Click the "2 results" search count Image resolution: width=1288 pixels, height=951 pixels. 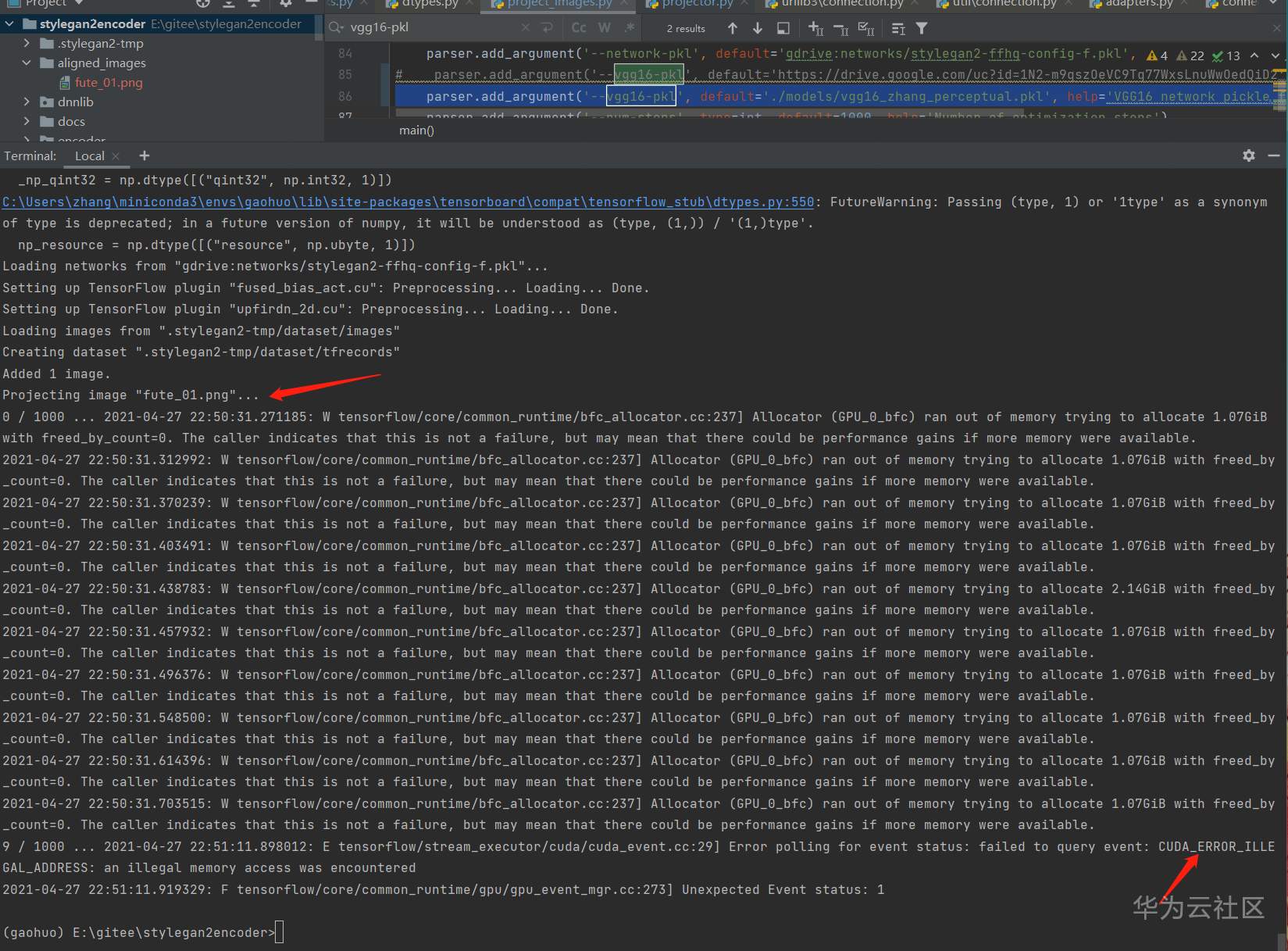(686, 28)
